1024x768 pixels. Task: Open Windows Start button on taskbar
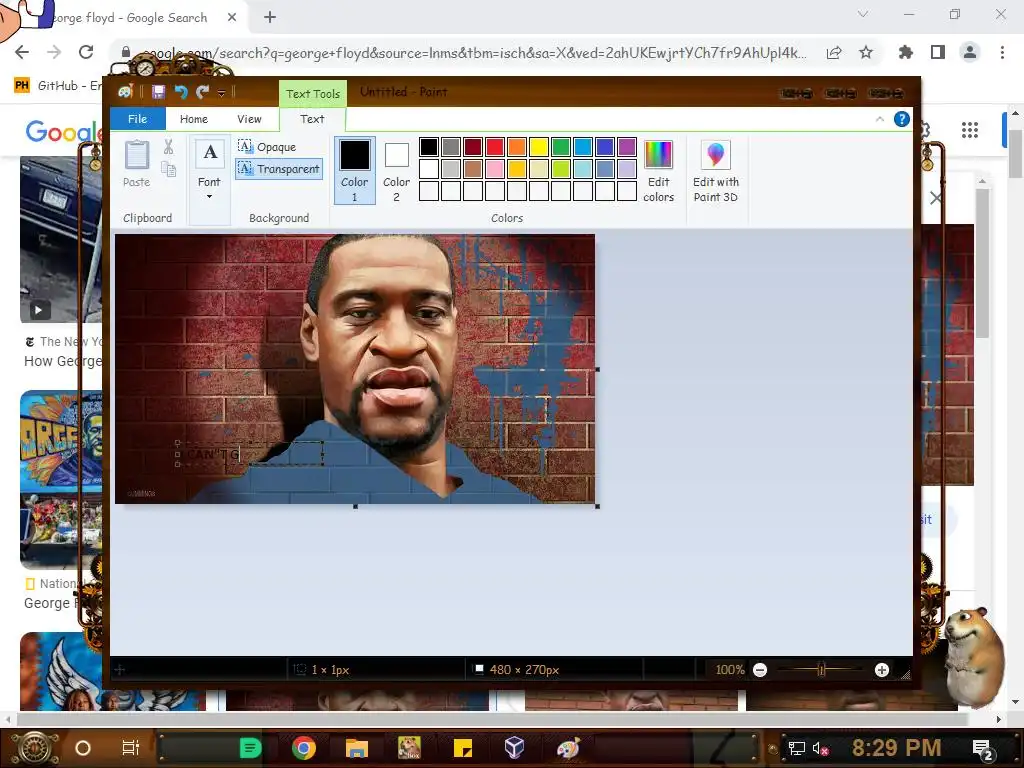tap(35, 748)
